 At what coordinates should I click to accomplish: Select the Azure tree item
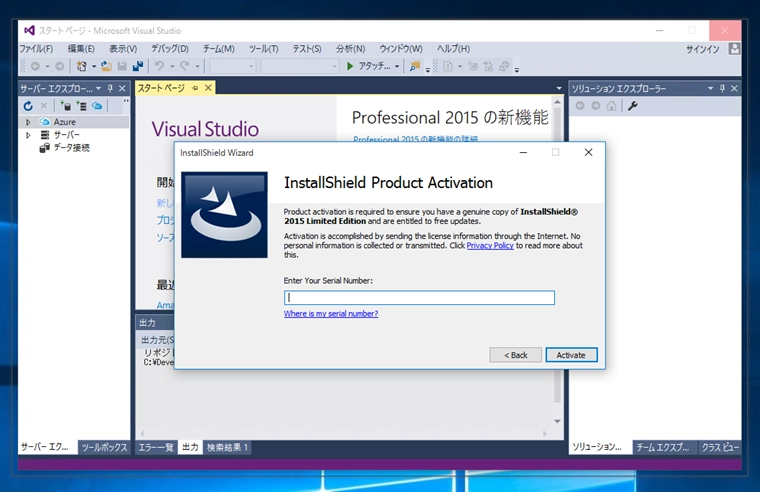[64, 122]
